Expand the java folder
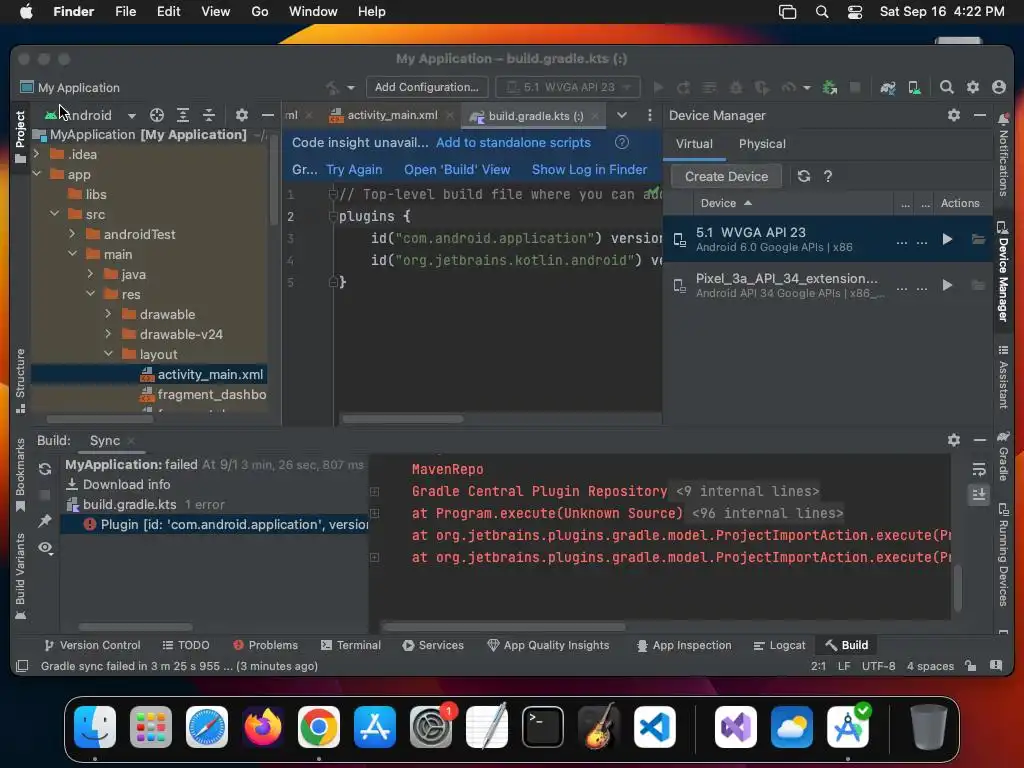Screen dimensions: 1024x768 (91, 274)
